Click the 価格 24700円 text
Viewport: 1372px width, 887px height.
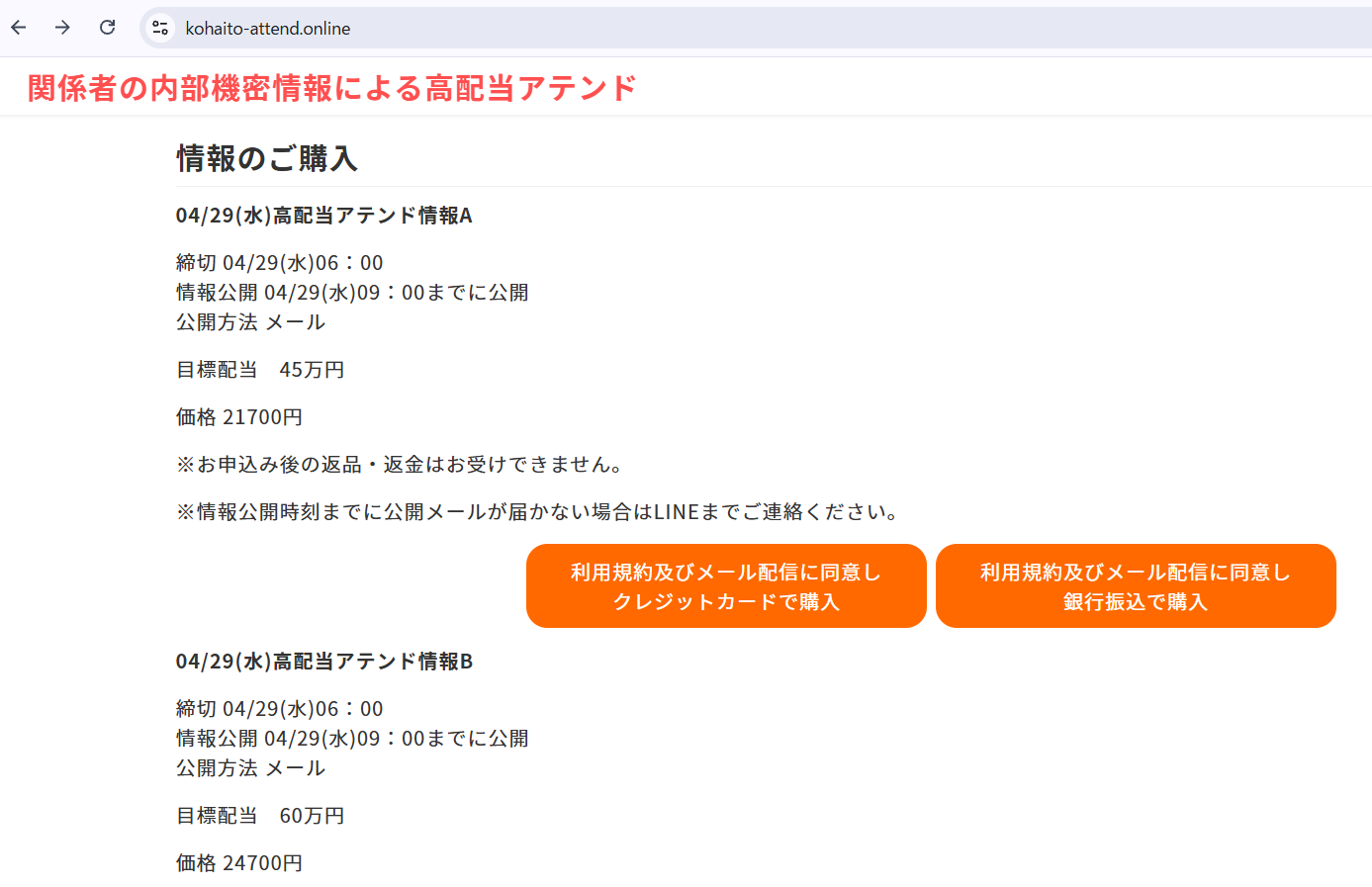click(239, 863)
